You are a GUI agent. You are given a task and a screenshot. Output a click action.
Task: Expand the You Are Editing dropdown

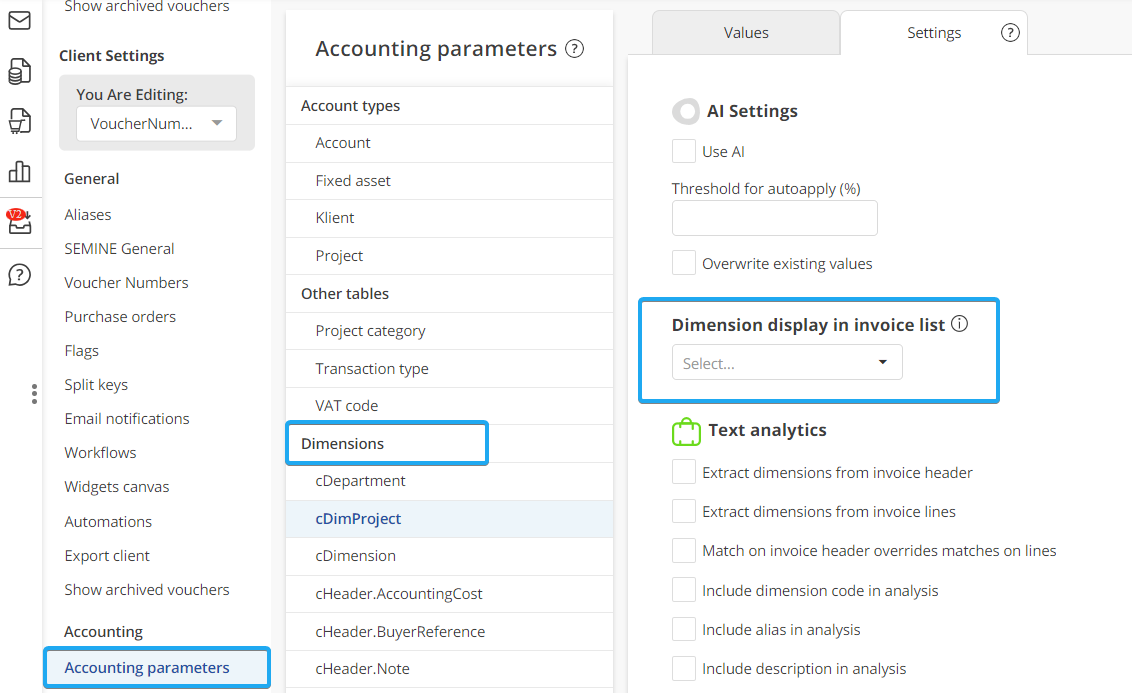click(156, 124)
